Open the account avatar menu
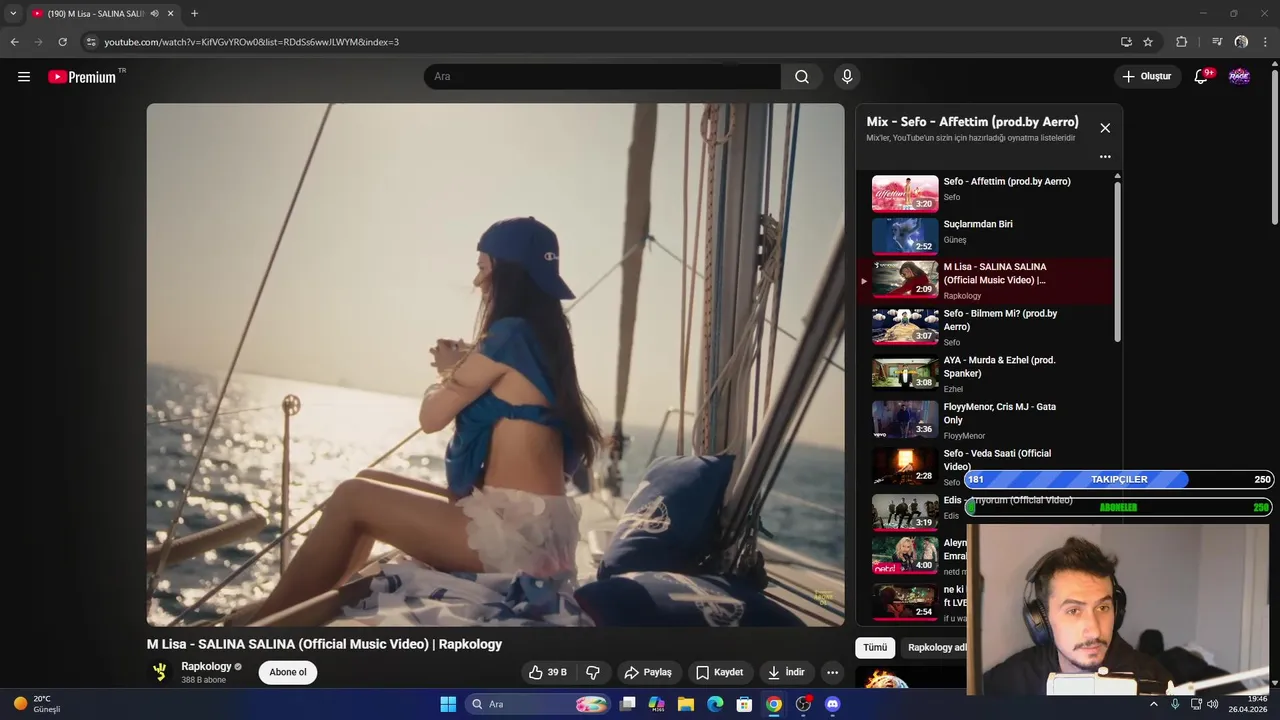 (1239, 77)
